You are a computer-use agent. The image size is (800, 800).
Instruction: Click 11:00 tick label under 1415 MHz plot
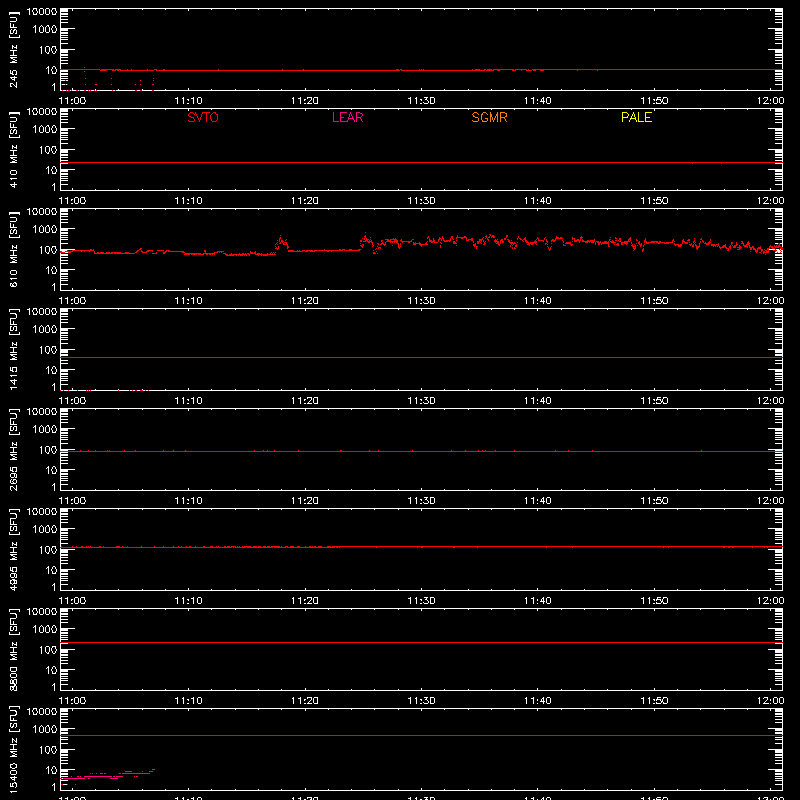tap(72, 401)
